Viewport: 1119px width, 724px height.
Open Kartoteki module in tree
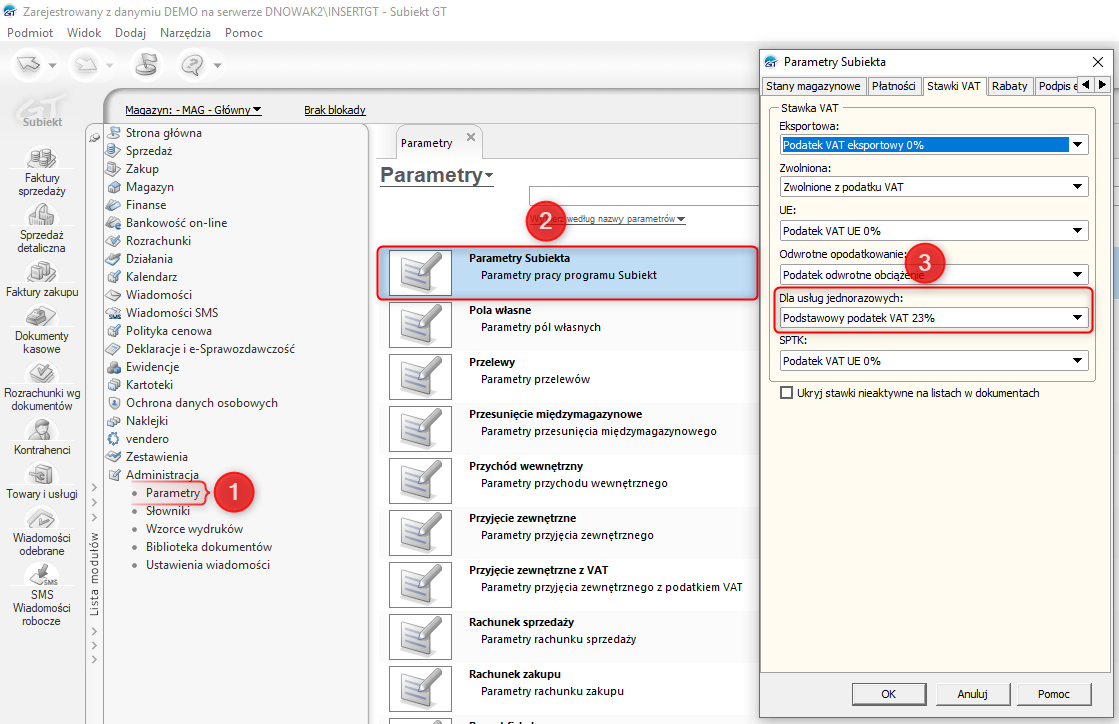click(149, 384)
